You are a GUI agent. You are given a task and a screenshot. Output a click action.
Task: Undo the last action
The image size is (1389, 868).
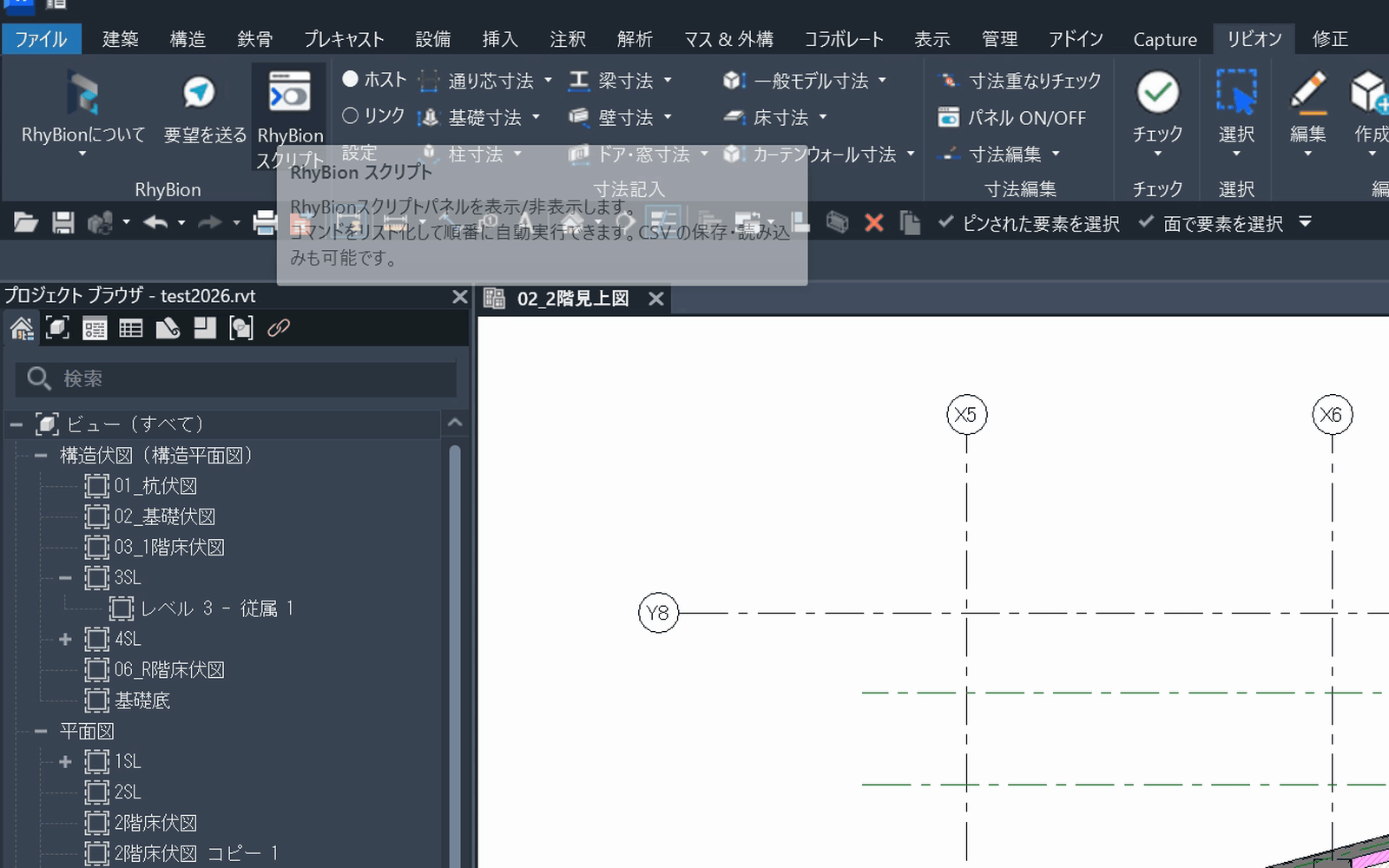(155, 223)
